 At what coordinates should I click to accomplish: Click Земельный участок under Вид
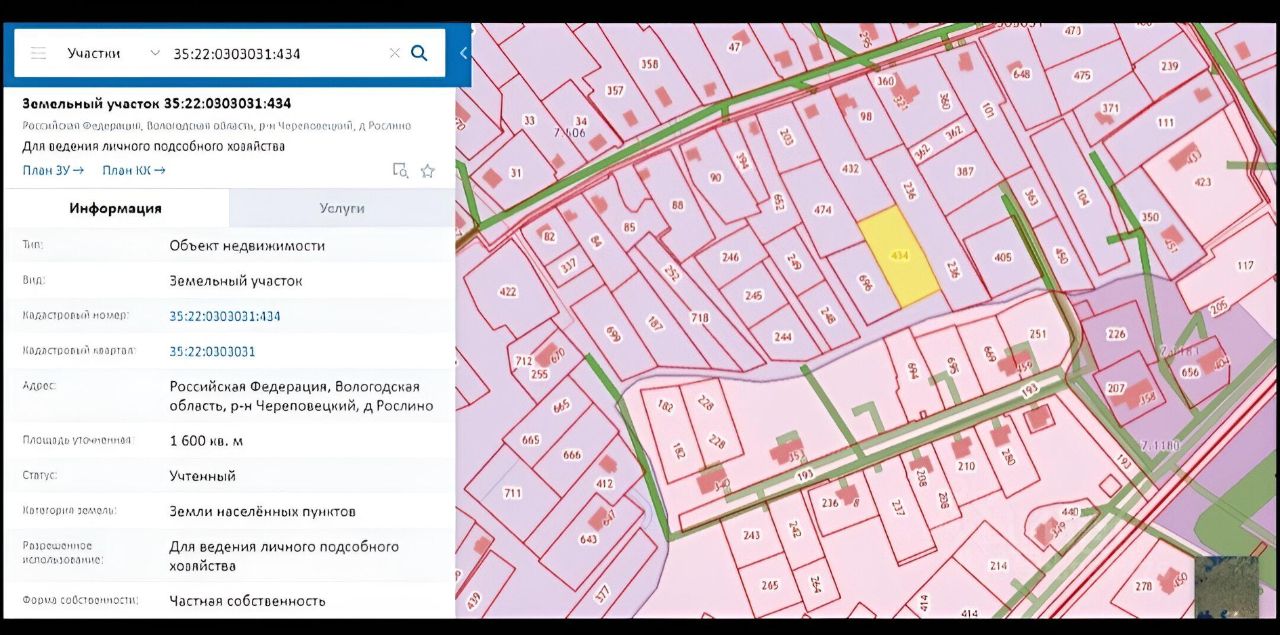(236, 281)
